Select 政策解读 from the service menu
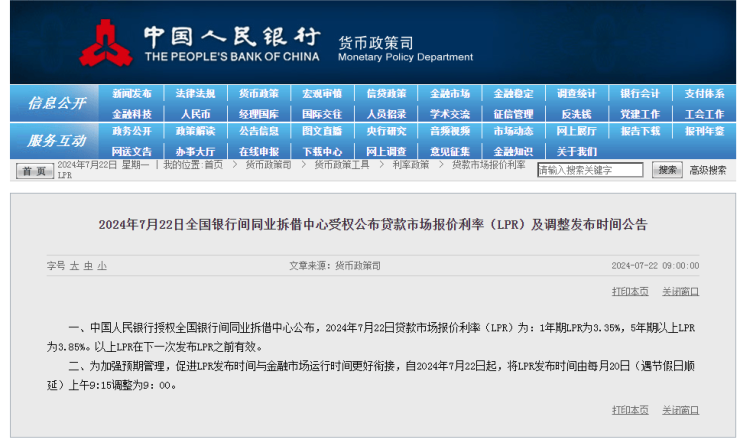 (195, 131)
